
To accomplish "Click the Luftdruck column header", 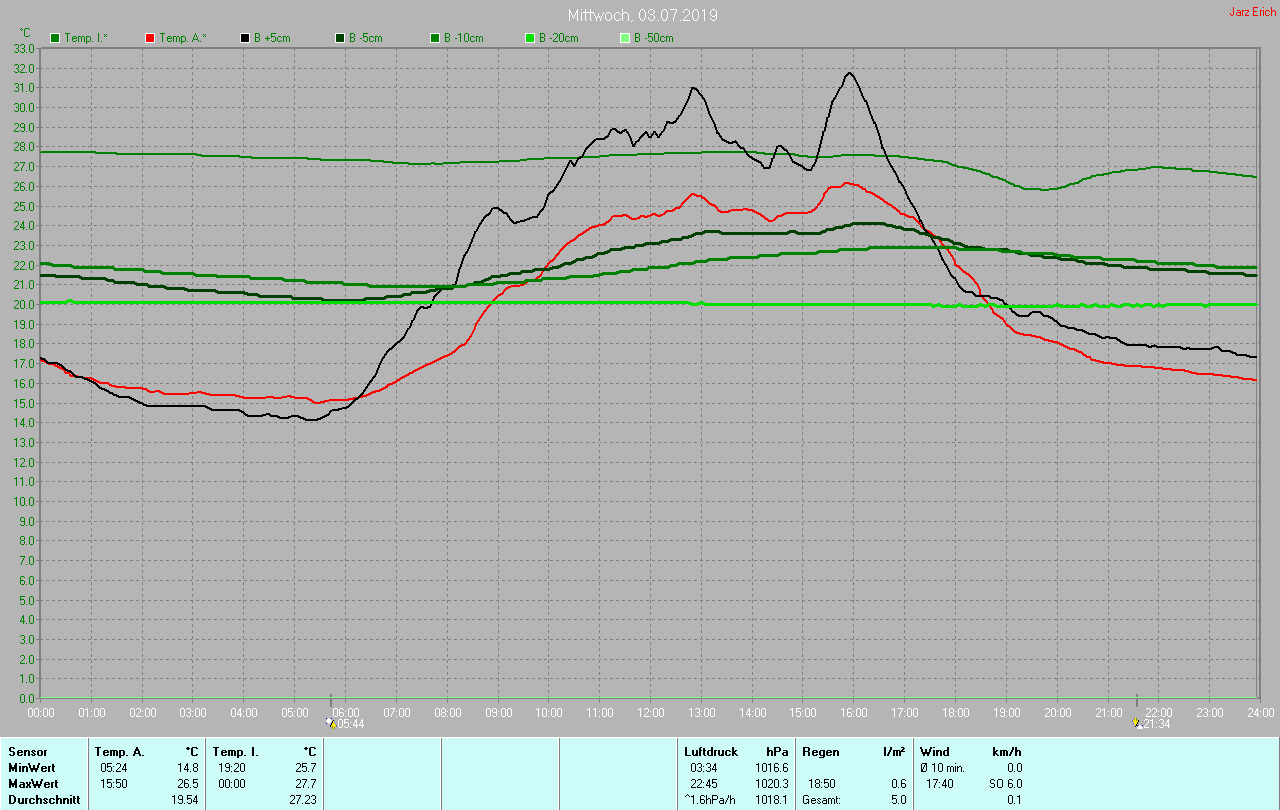I will pyautogui.click(x=710, y=751).
